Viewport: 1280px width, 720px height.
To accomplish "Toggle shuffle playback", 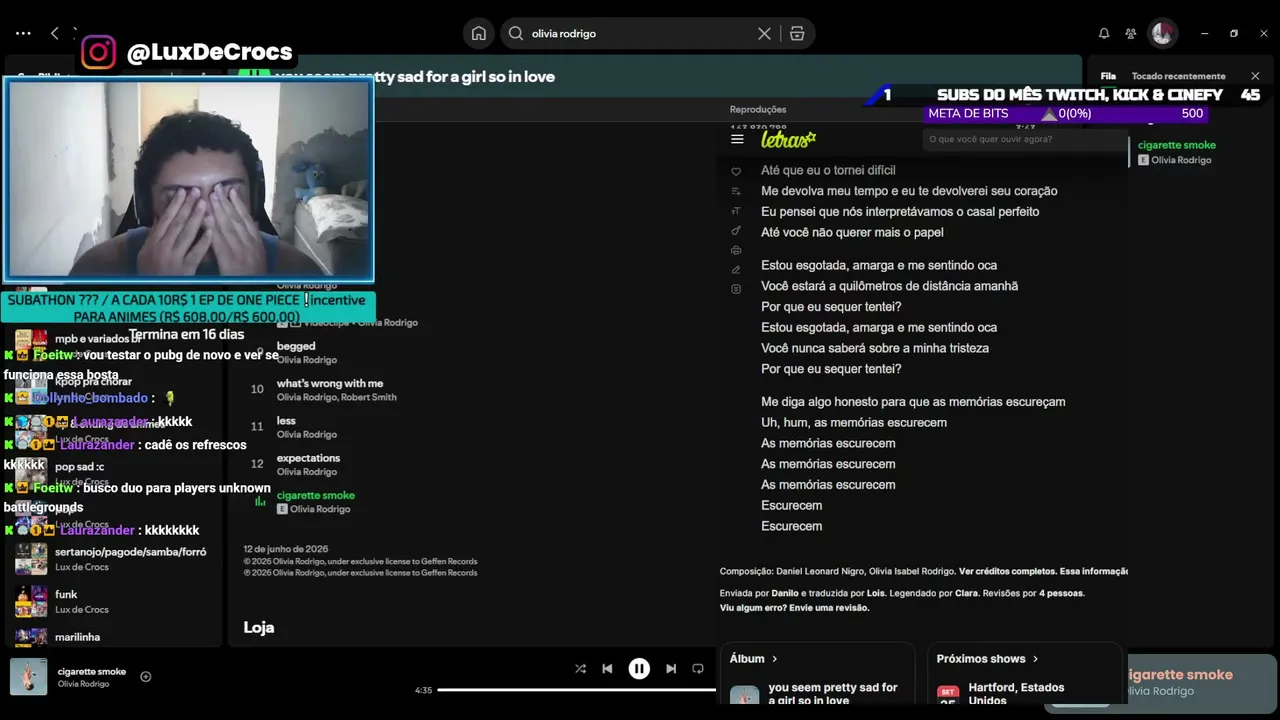I will point(580,669).
